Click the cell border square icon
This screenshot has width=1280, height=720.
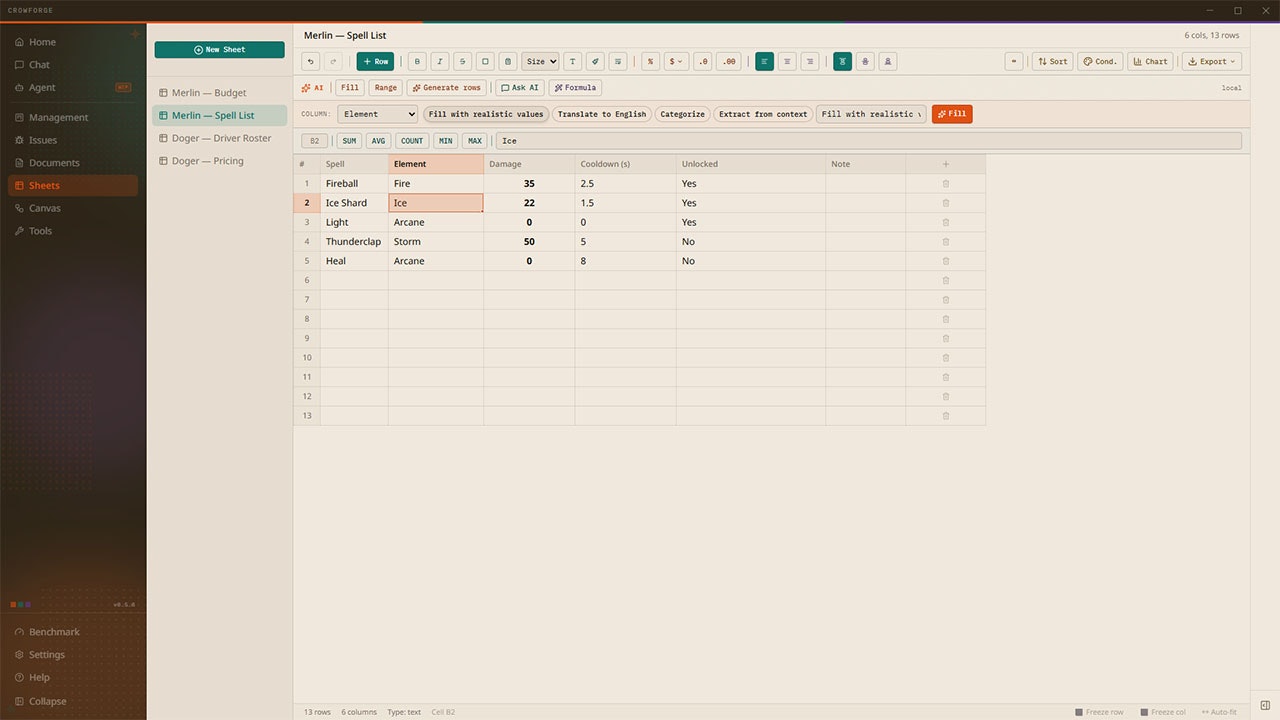click(x=485, y=61)
